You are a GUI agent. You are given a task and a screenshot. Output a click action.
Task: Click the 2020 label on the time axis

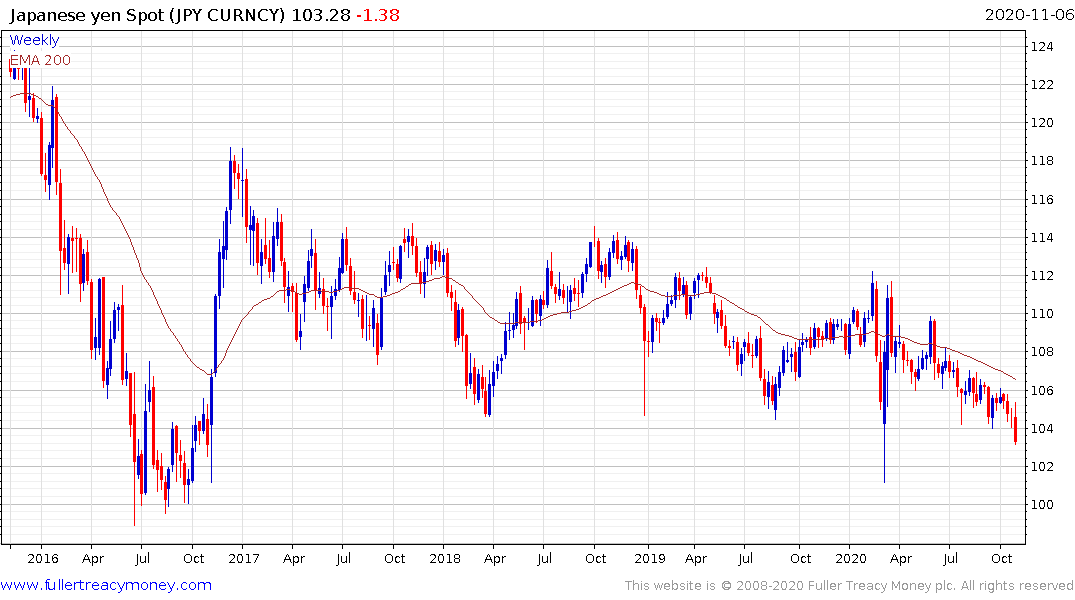[x=850, y=558]
